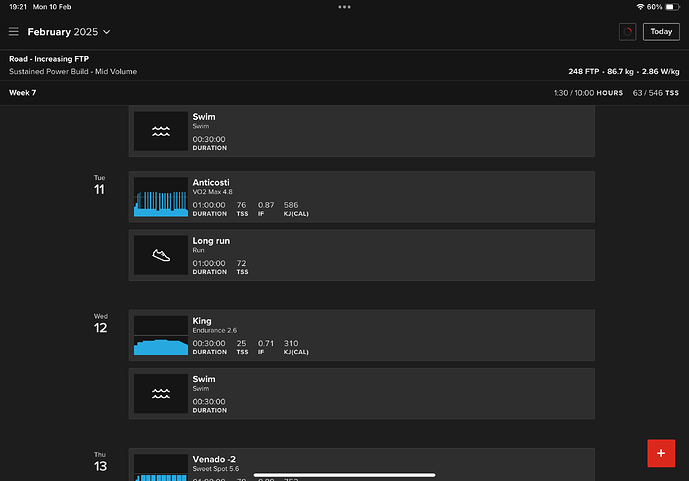The height and width of the screenshot is (481, 689).
Task: Tap the battery status icon
Action: tap(672, 7)
